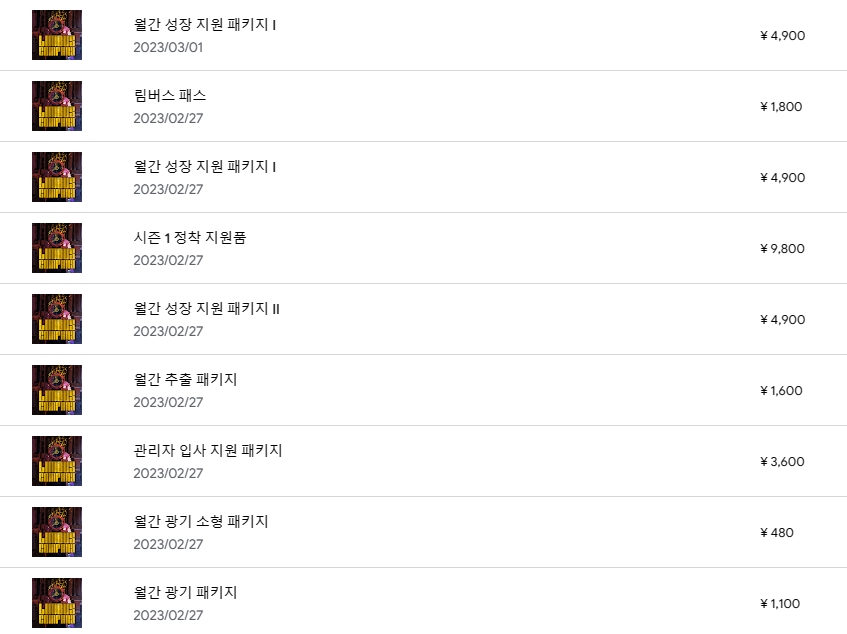Click the ¥480 price amount

(x=776, y=533)
